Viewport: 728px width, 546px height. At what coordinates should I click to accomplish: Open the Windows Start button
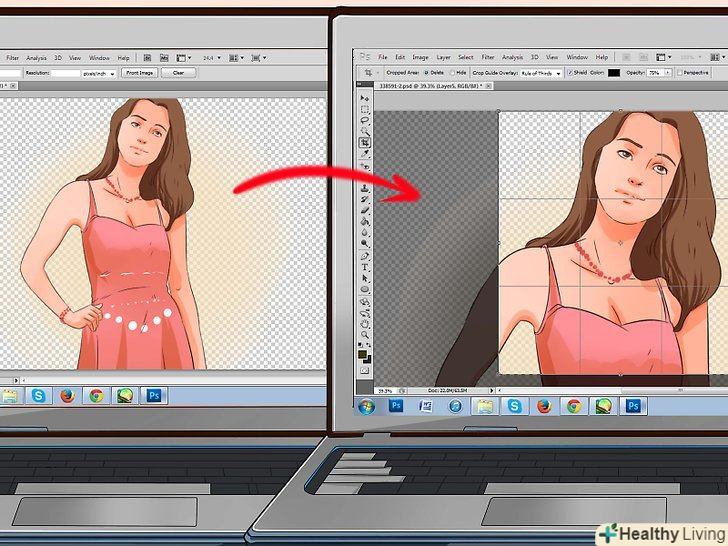(366, 407)
